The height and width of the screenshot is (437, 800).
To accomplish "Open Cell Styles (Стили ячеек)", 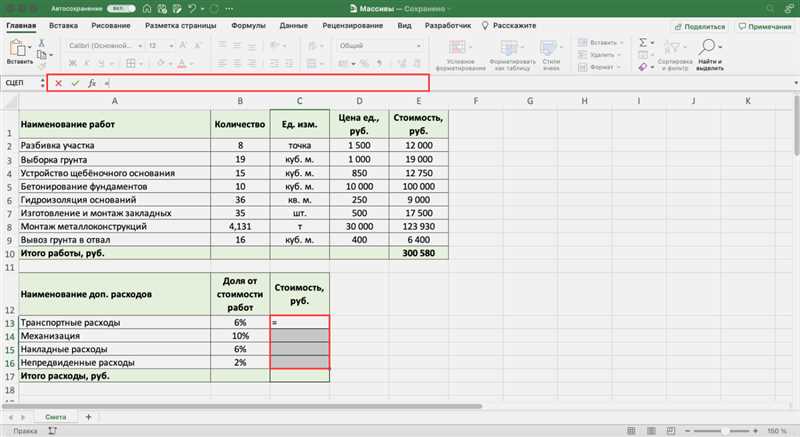I will [551, 55].
